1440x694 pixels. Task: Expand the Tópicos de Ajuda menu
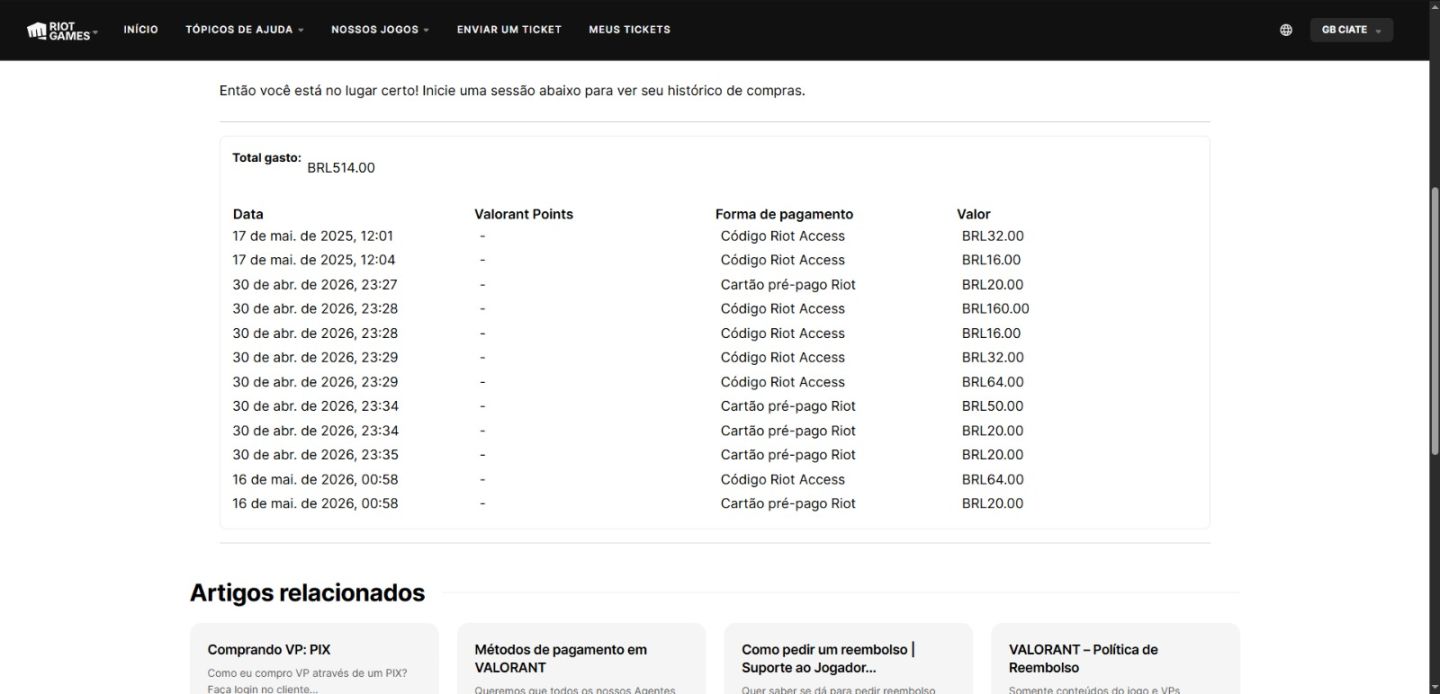[244, 30]
